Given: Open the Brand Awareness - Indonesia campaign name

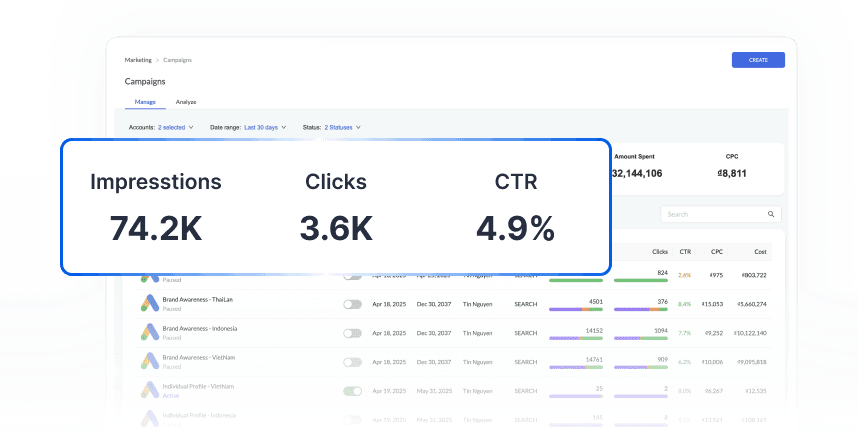Looking at the screenshot, I should 200,329.
